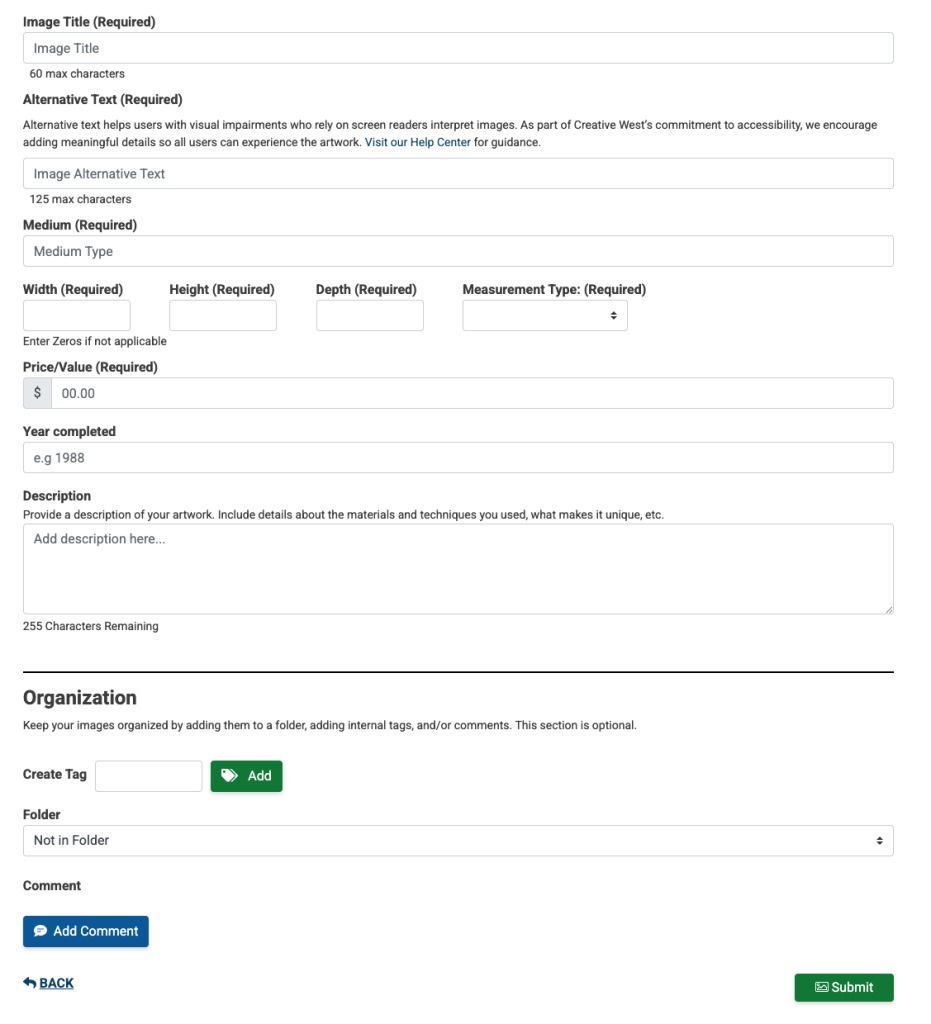The width and height of the screenshot is (931, 1024).
Task: Click into the Image Alternative Text field
Action: point(458,174)
